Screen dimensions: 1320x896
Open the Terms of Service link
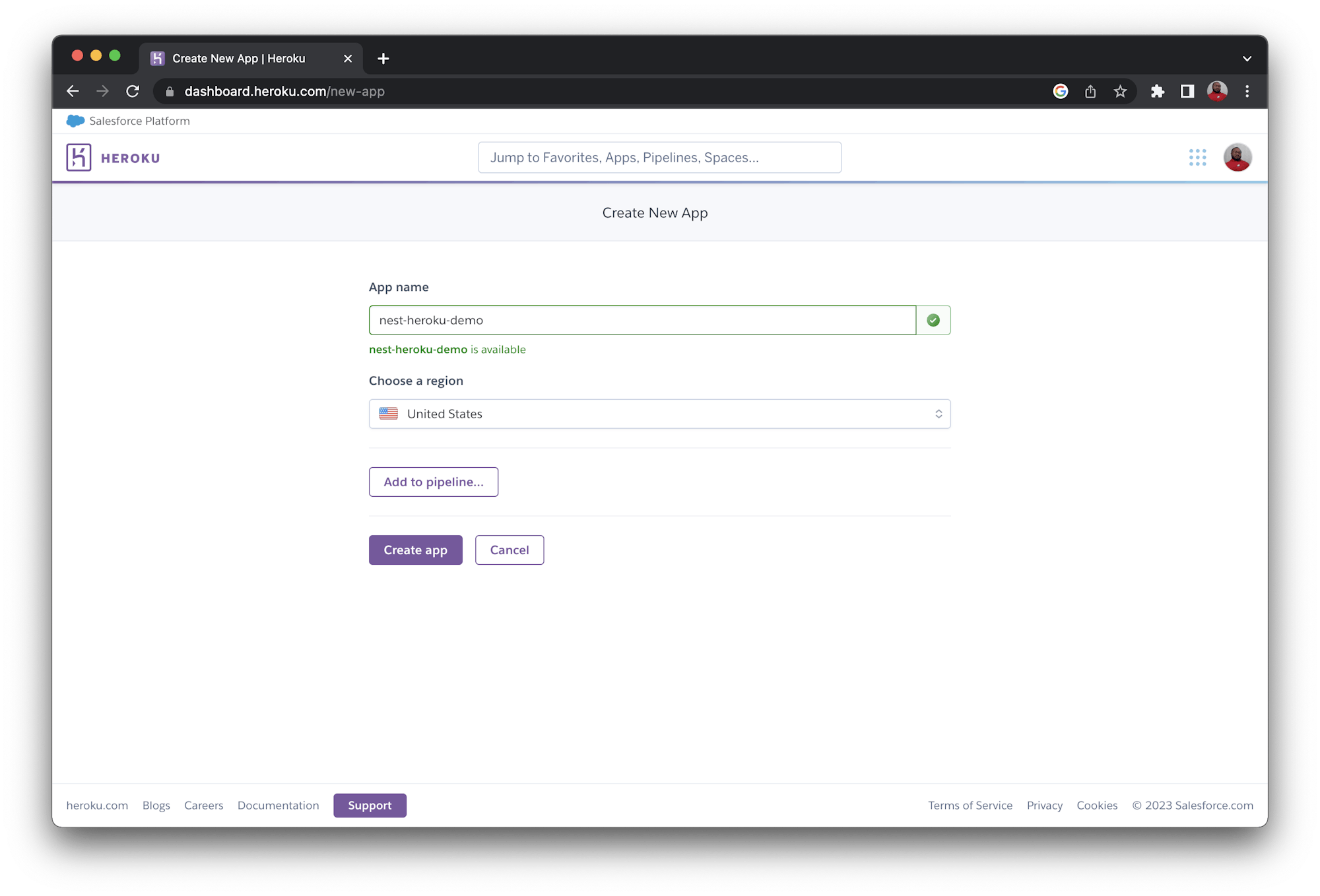(970, 805)
